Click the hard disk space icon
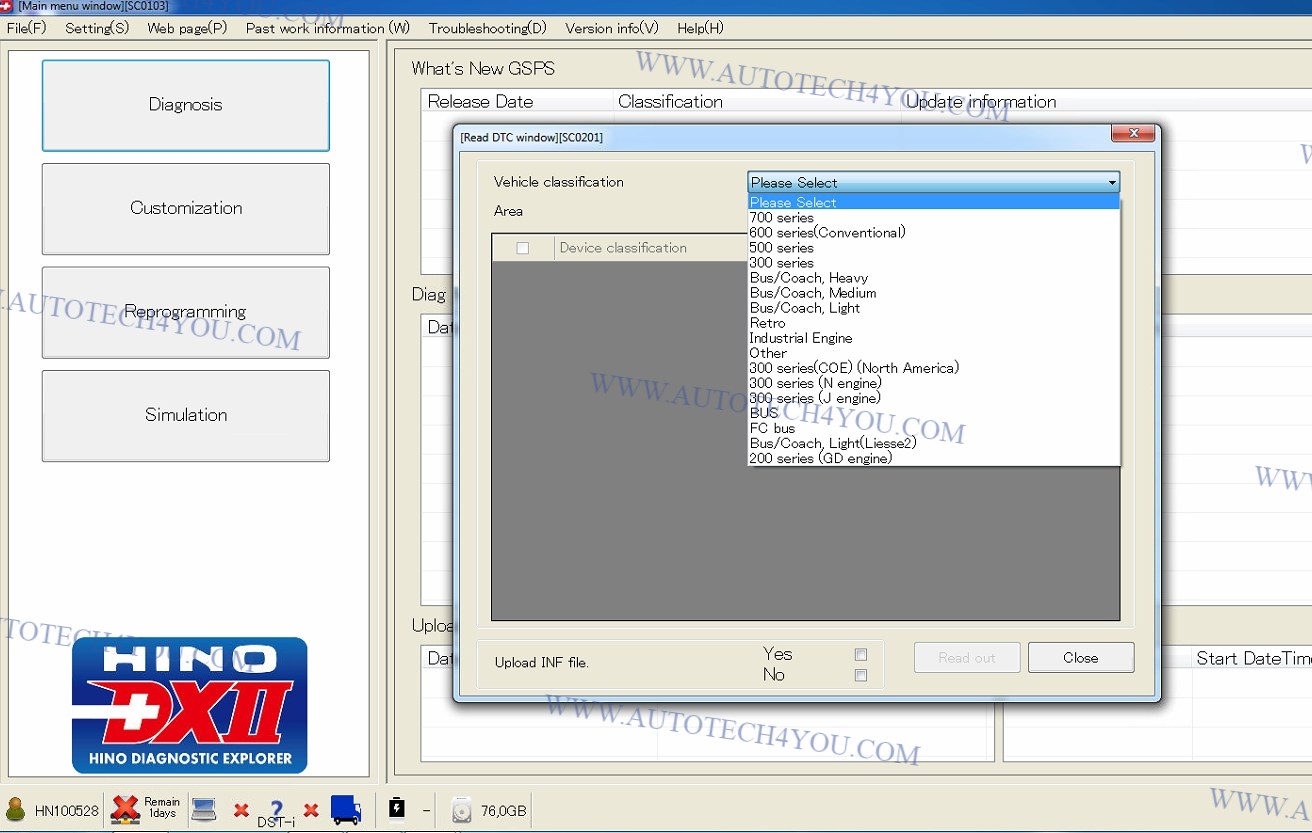This screenshot has height=833, width=1312. point(462,809)
